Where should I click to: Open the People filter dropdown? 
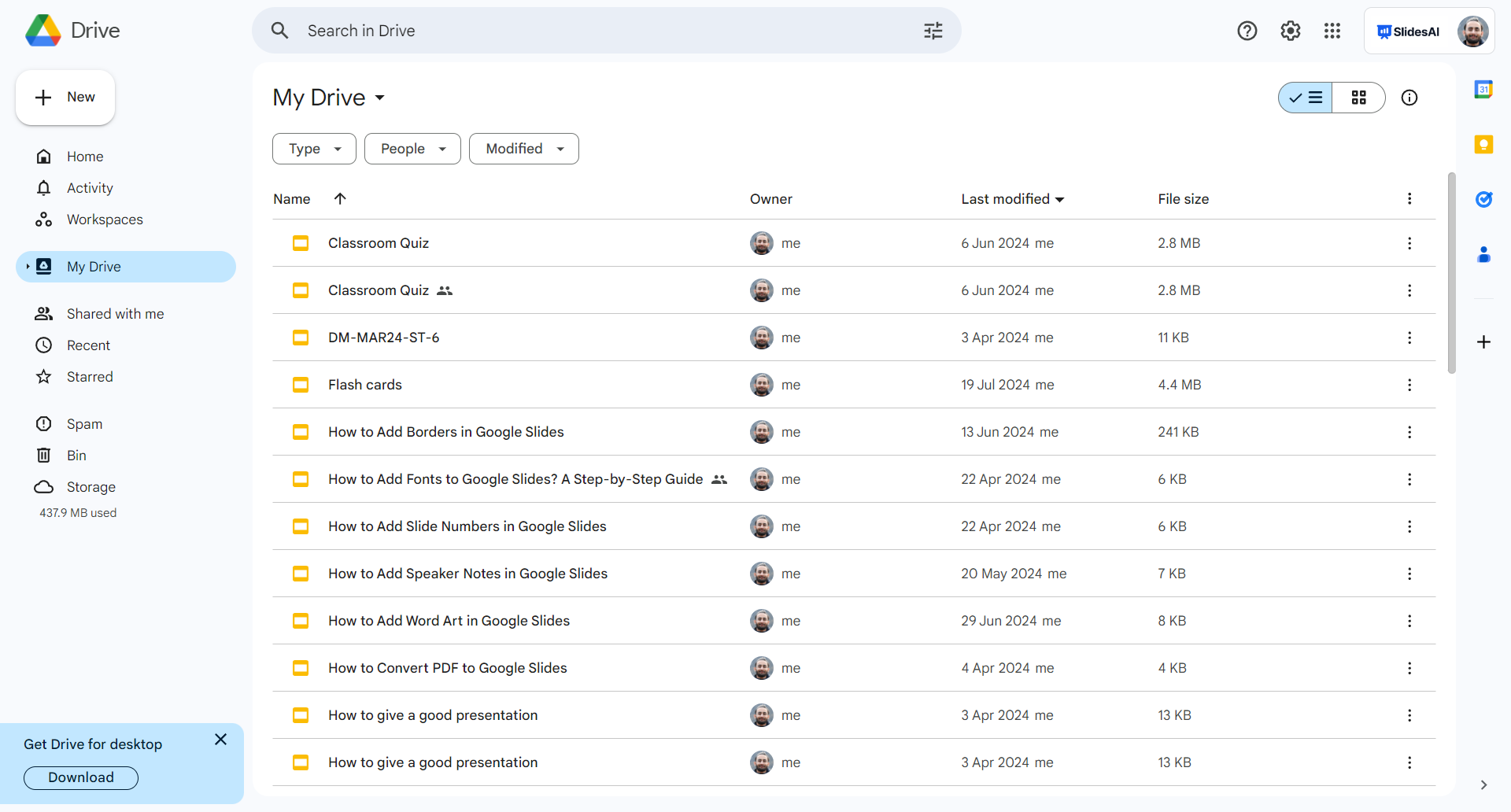pos(412,149)
